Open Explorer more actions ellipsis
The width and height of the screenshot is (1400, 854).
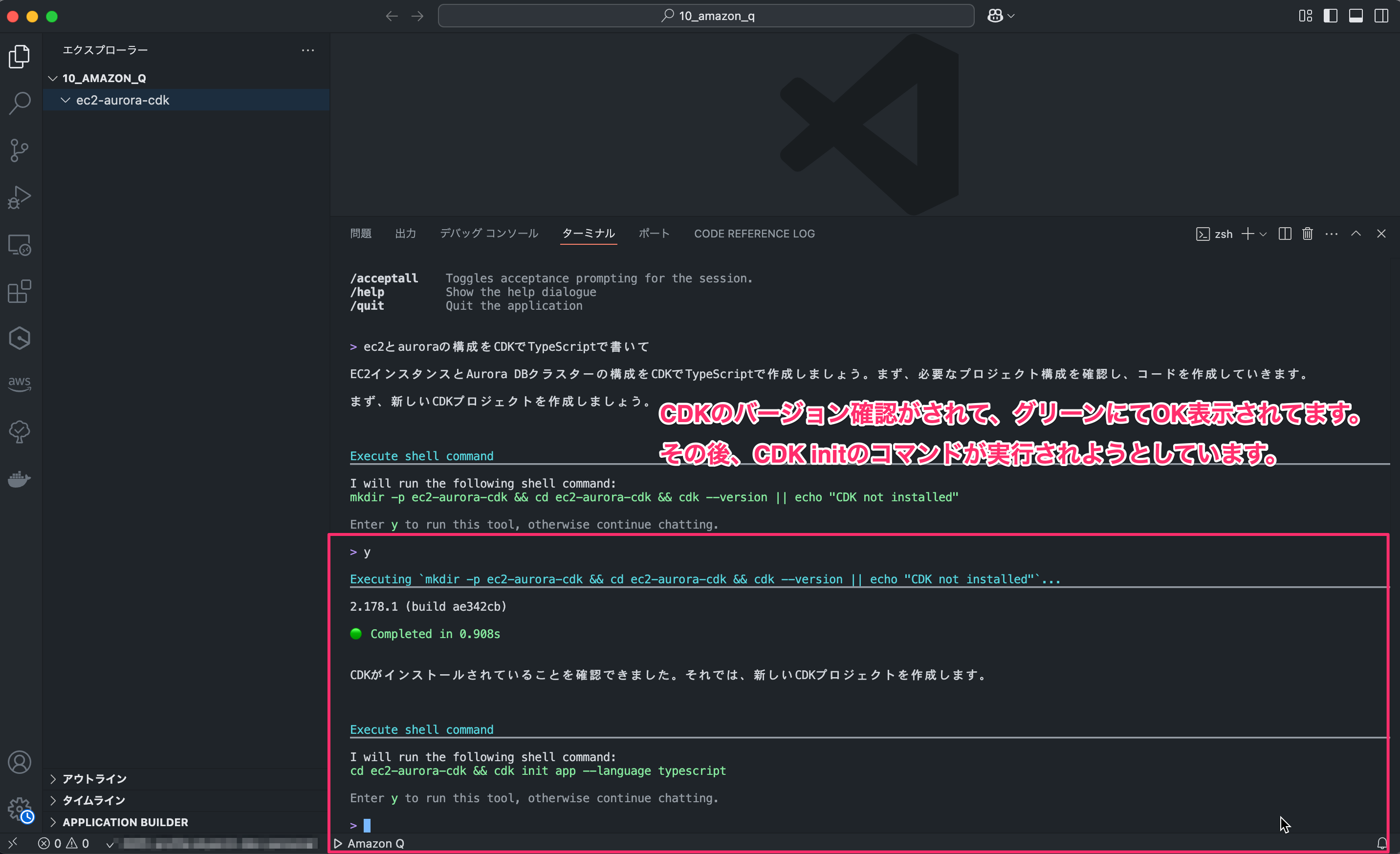tap(308, 50)
